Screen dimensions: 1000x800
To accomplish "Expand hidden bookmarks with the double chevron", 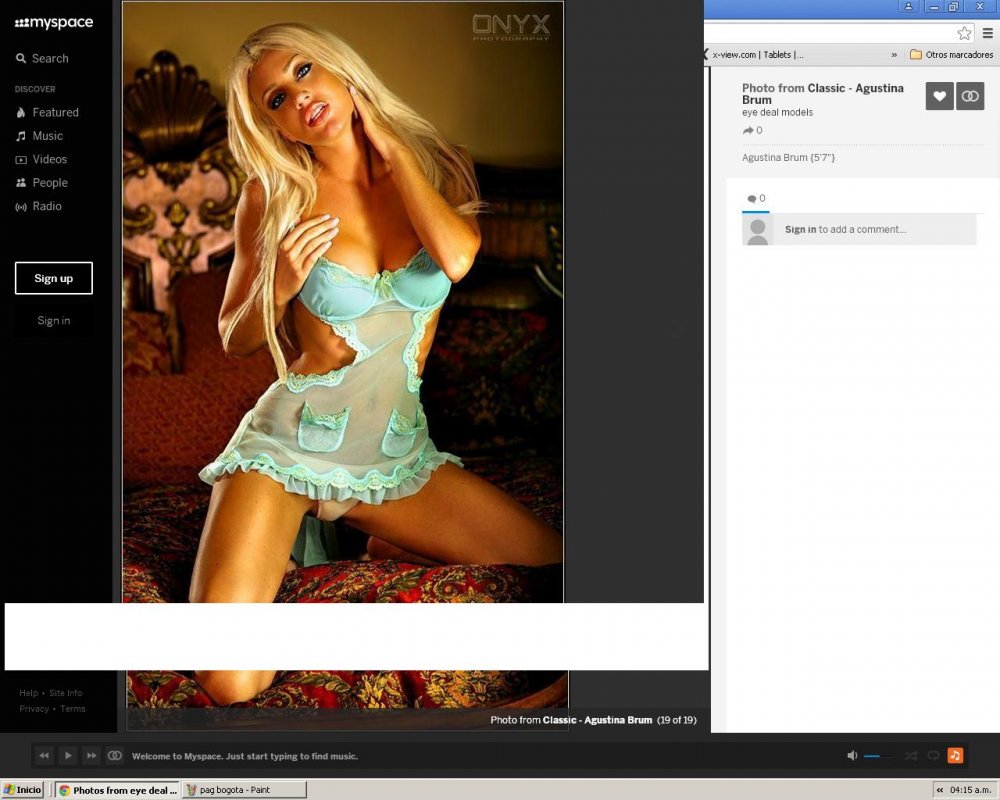I will [x=894, y=55].
